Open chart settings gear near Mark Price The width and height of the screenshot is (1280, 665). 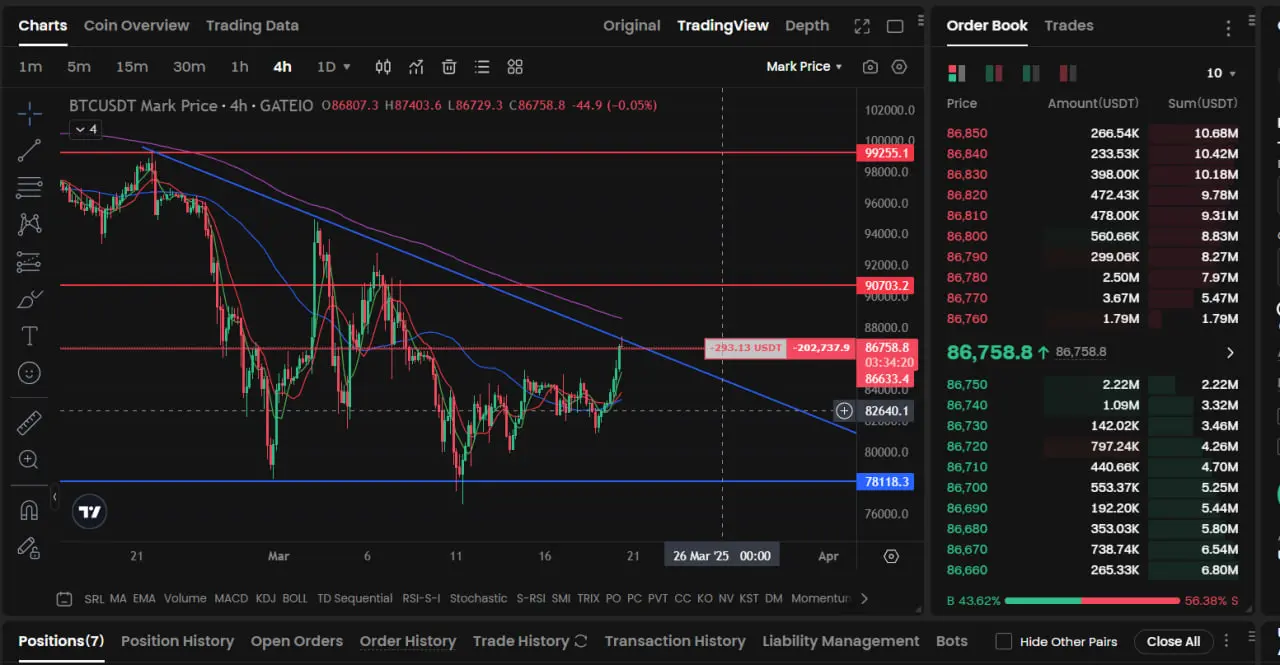899,67
